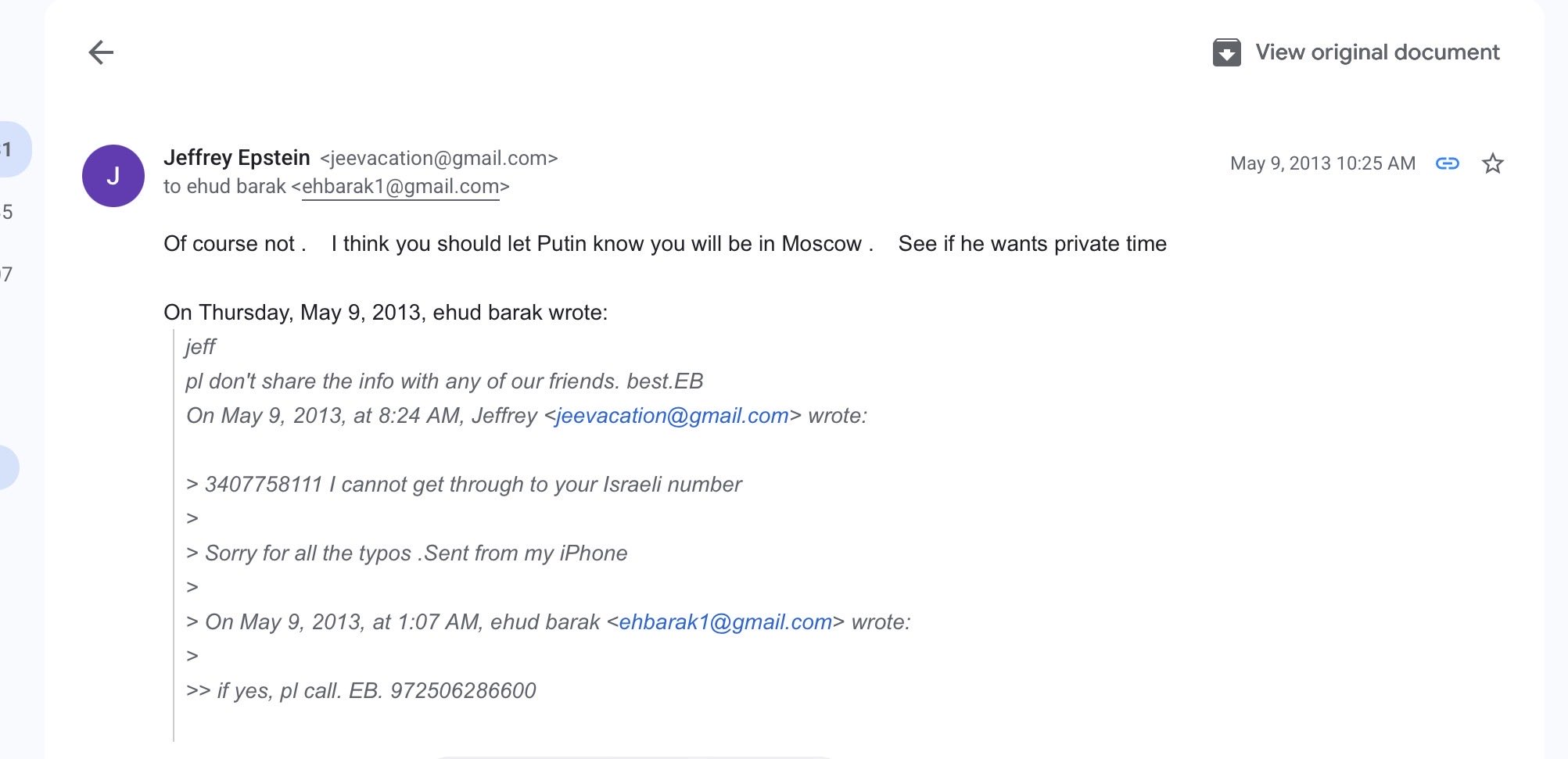The width and height of the screenshot is (1568, 759).
Task: Open the View original document link
Action: point(1377,52)
